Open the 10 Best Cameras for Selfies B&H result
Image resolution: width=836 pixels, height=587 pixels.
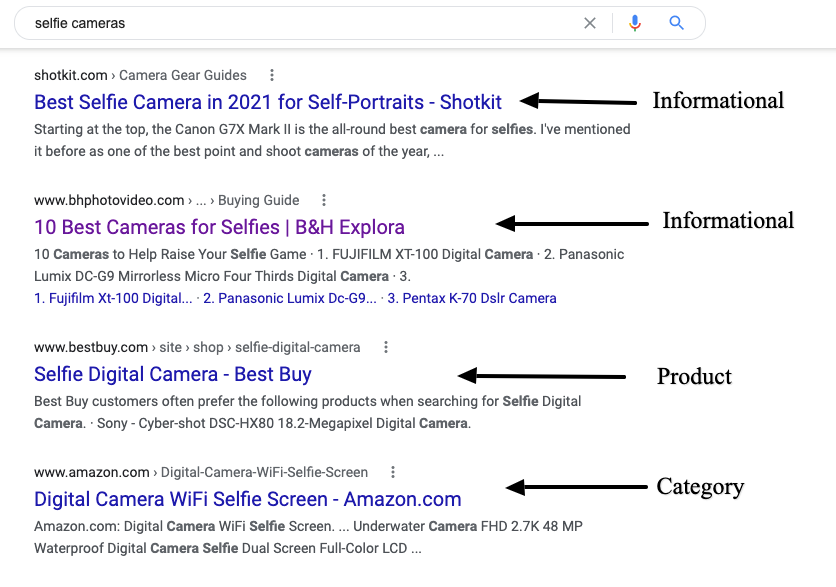[x=219, y=227]
